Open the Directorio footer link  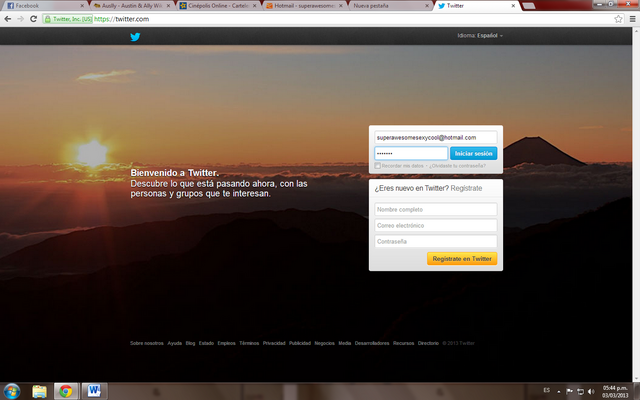(428, 343)
